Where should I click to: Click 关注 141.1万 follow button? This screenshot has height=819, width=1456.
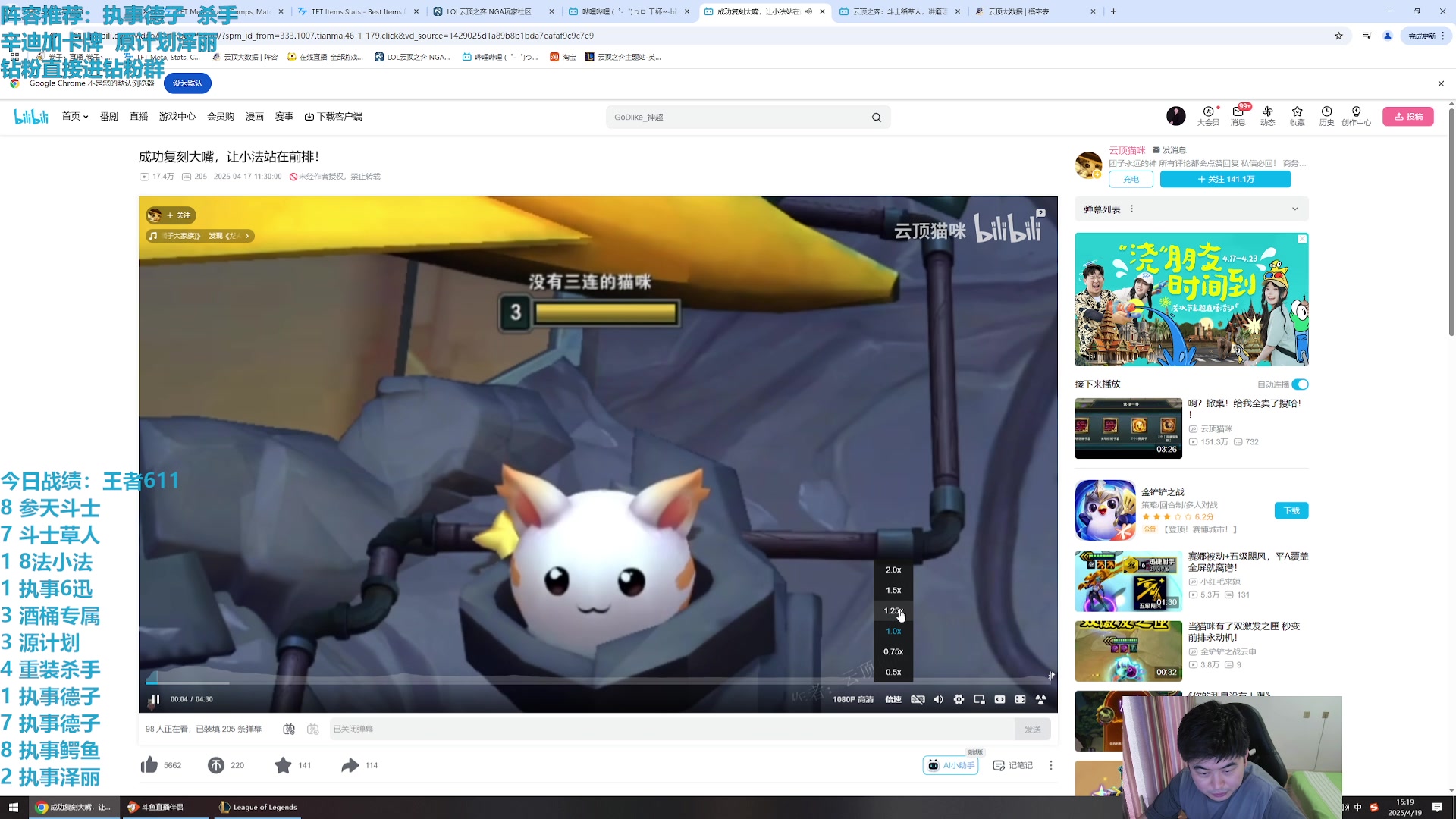tap(1225, 179)
